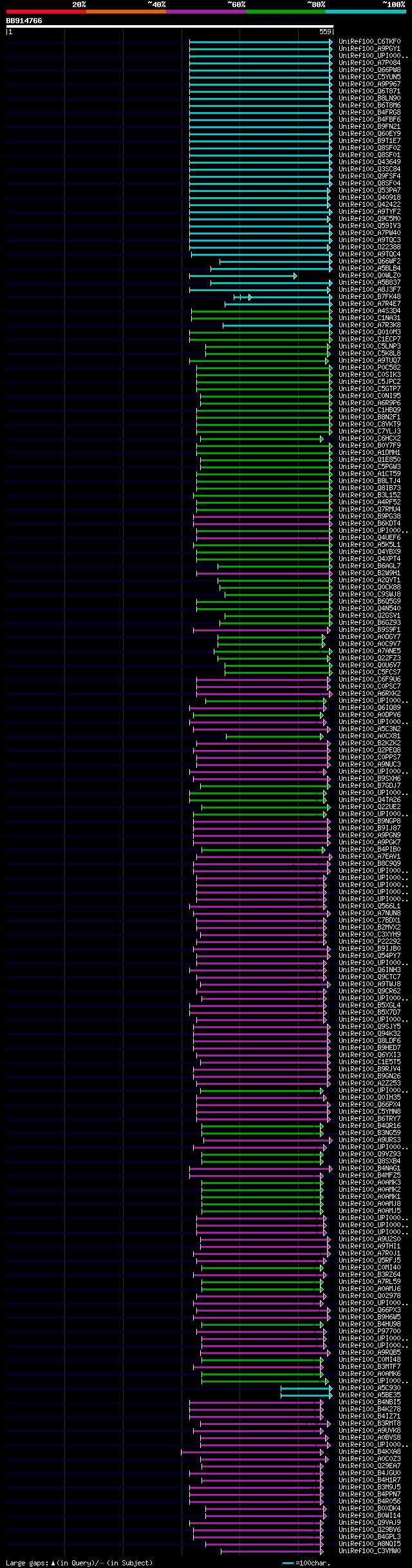Select the UniRef100_Q9C5M0 label

pos(370,219)
